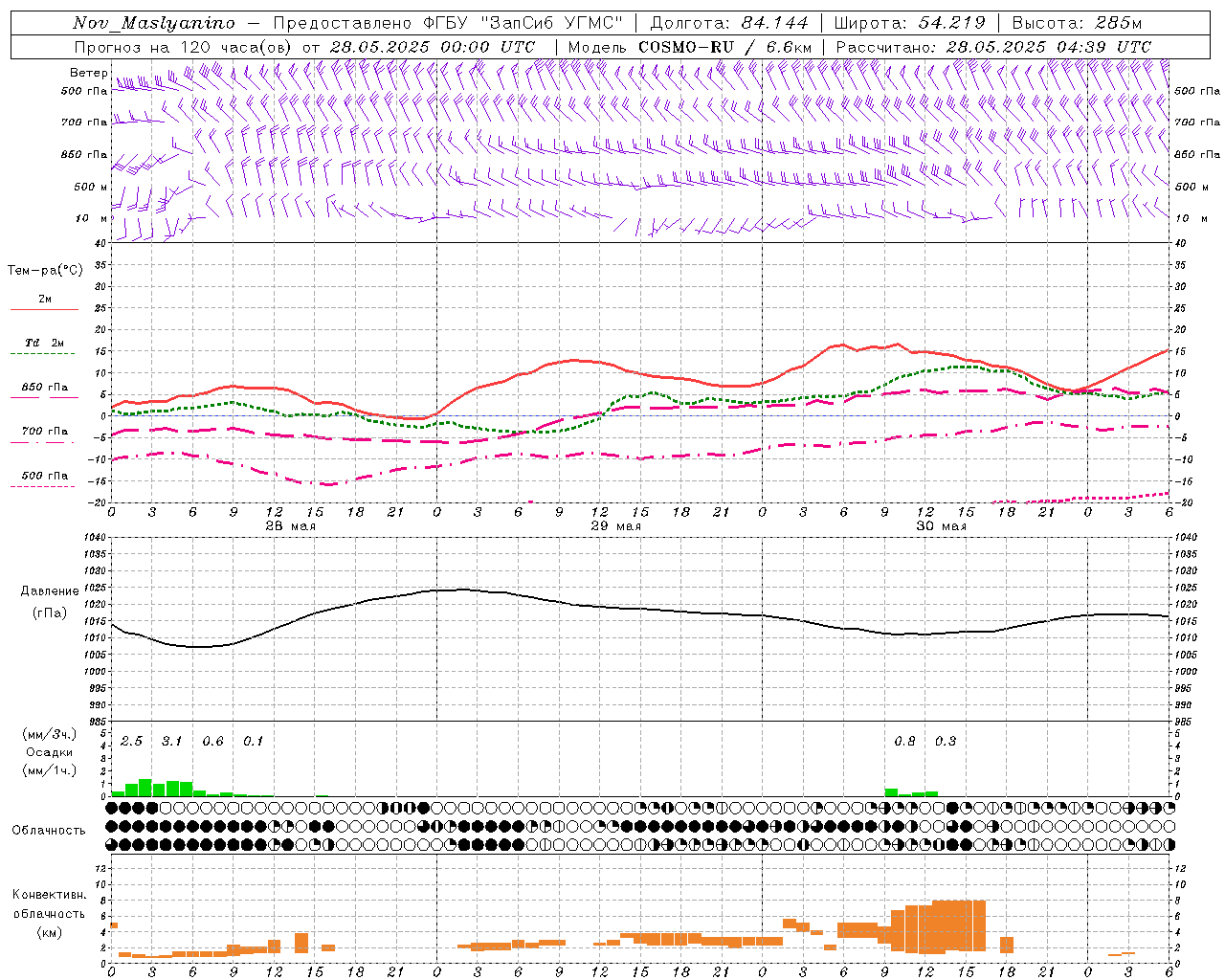
Task: Click the 'Высота: 285м' header text
Action: 1077,23
